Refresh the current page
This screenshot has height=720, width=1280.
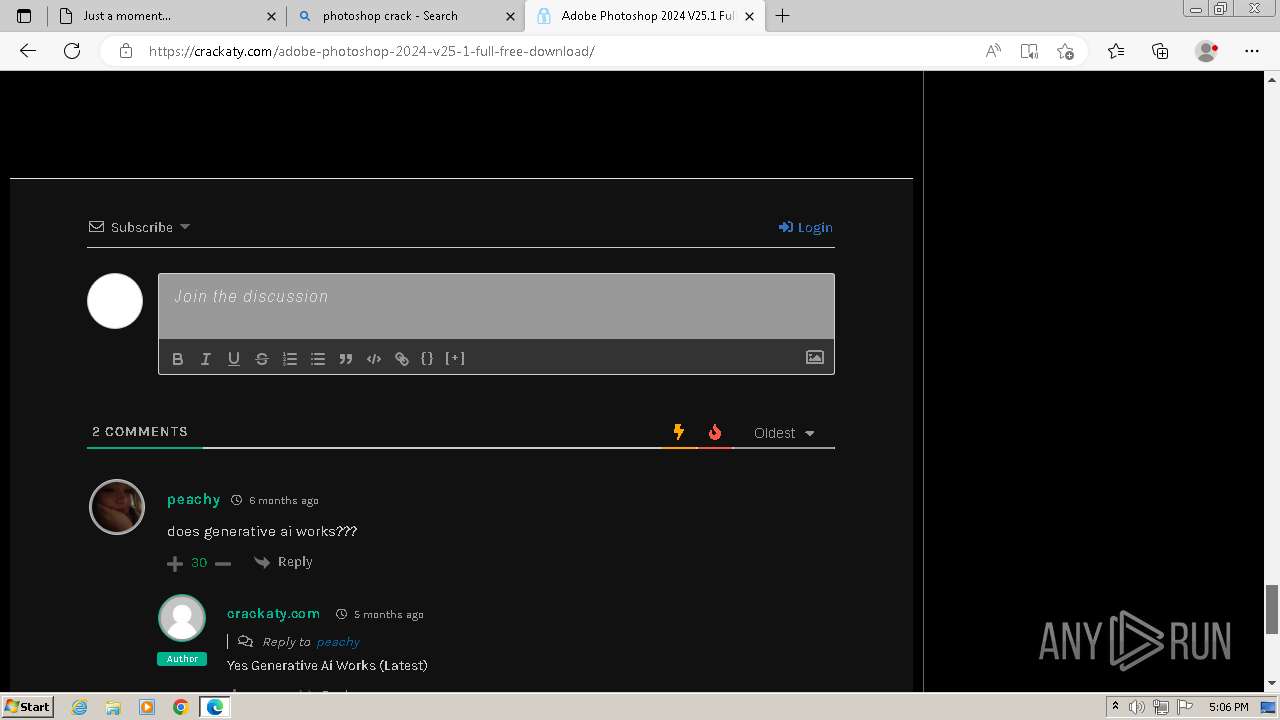tap(72, 51)
